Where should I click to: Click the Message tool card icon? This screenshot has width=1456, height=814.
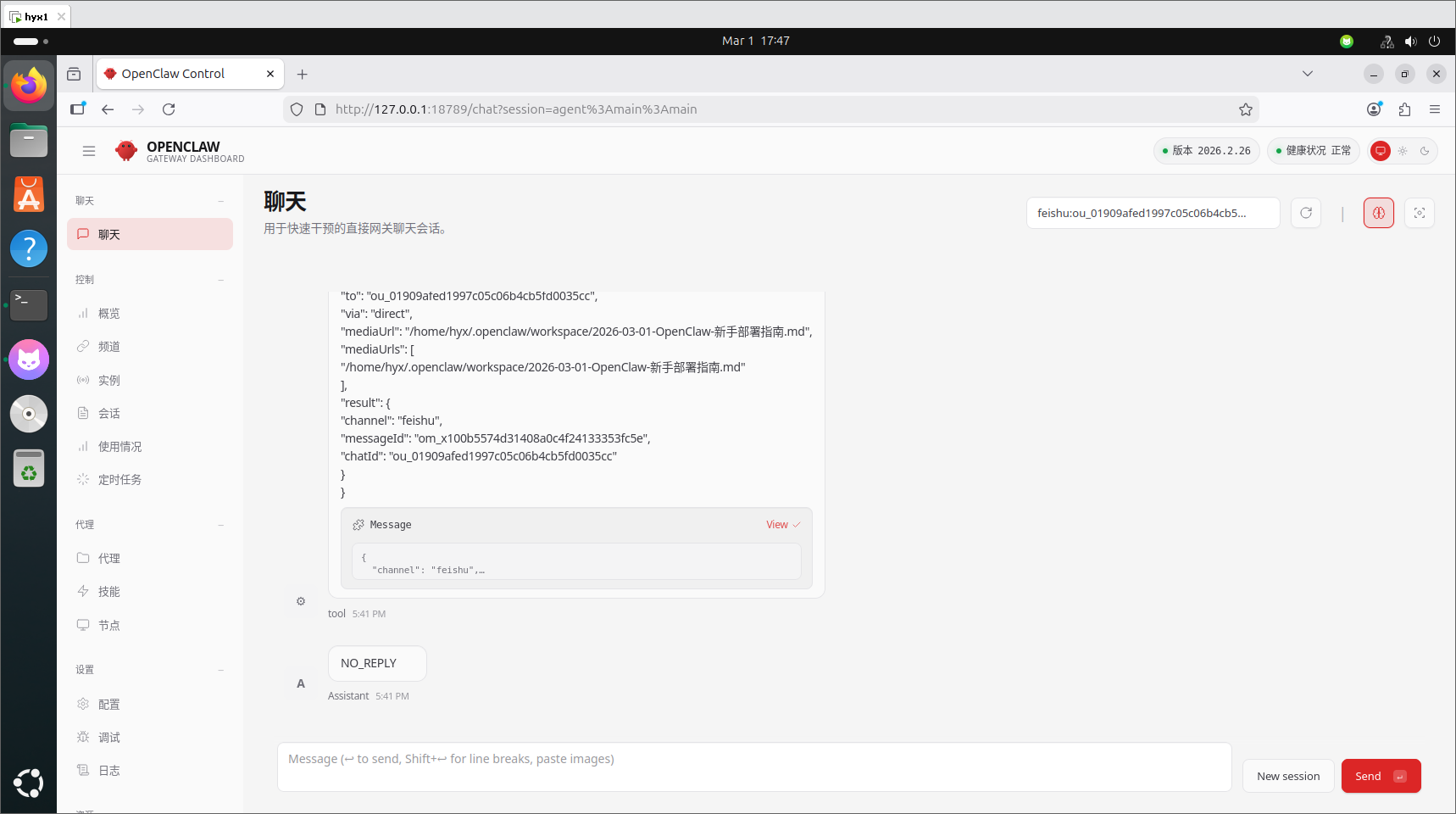(358, 525)
